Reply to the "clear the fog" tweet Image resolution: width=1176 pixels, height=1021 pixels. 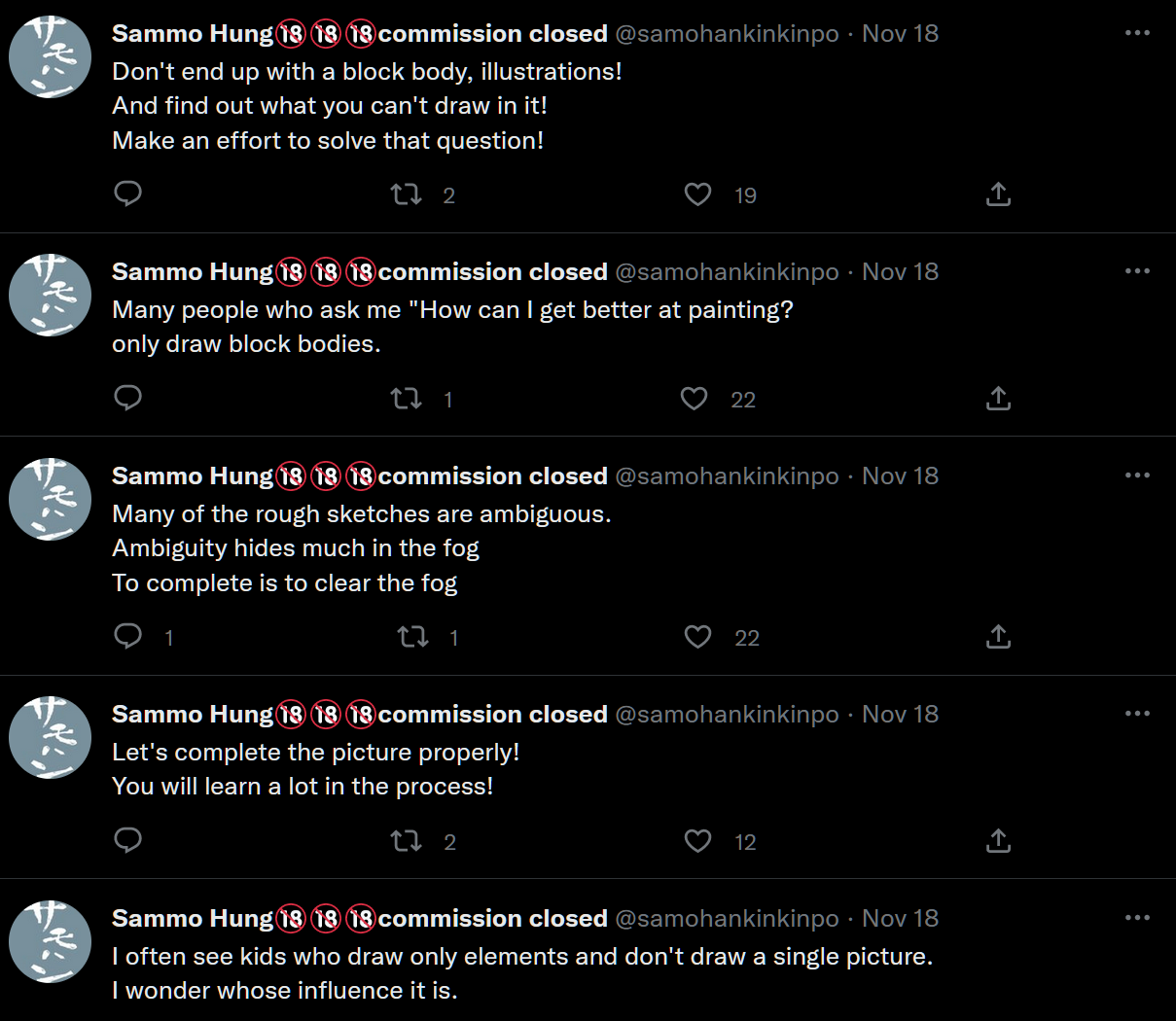tap(128, 636)
